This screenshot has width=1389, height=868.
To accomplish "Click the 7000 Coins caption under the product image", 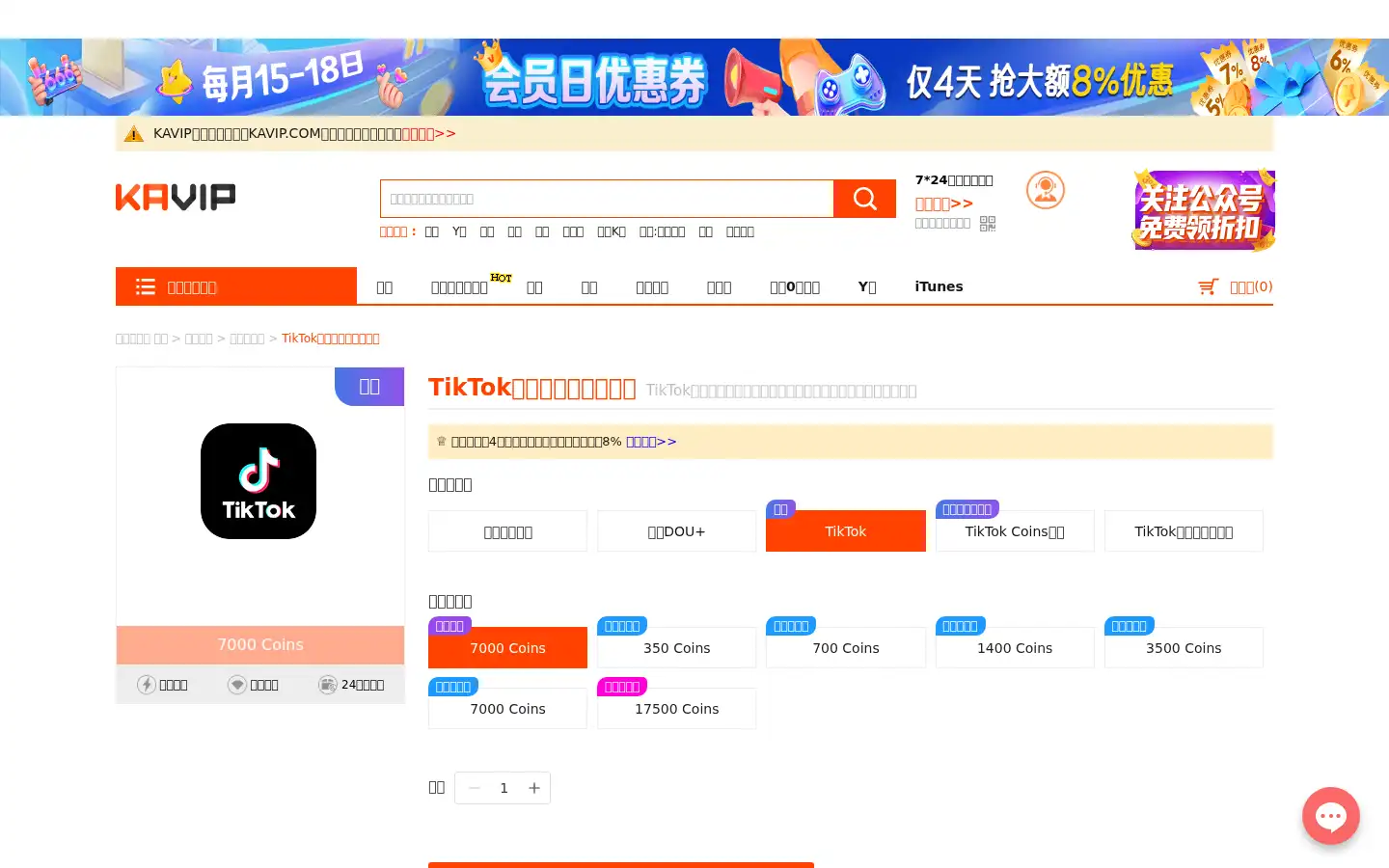I will (260, 644).
